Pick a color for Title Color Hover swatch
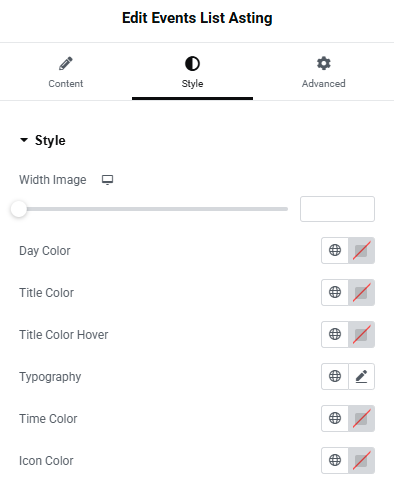Image resolution: width=394 pixels, height=492 pixels. click(x=361, y=334)
